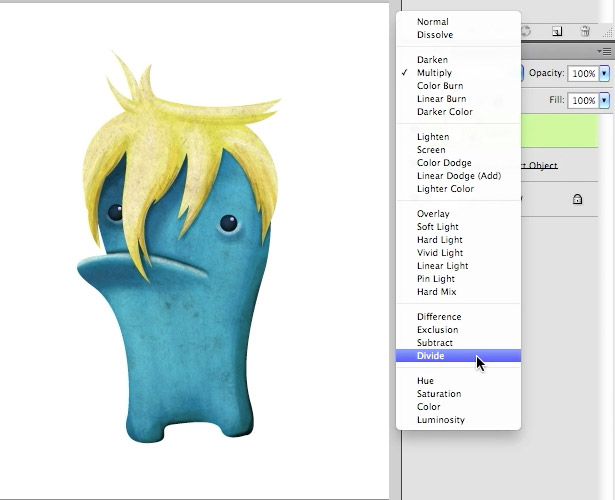The width and height of the screenshot is (615, 500).
Task: Pick Linear Dodge (Add) mode
Action: 458,176
